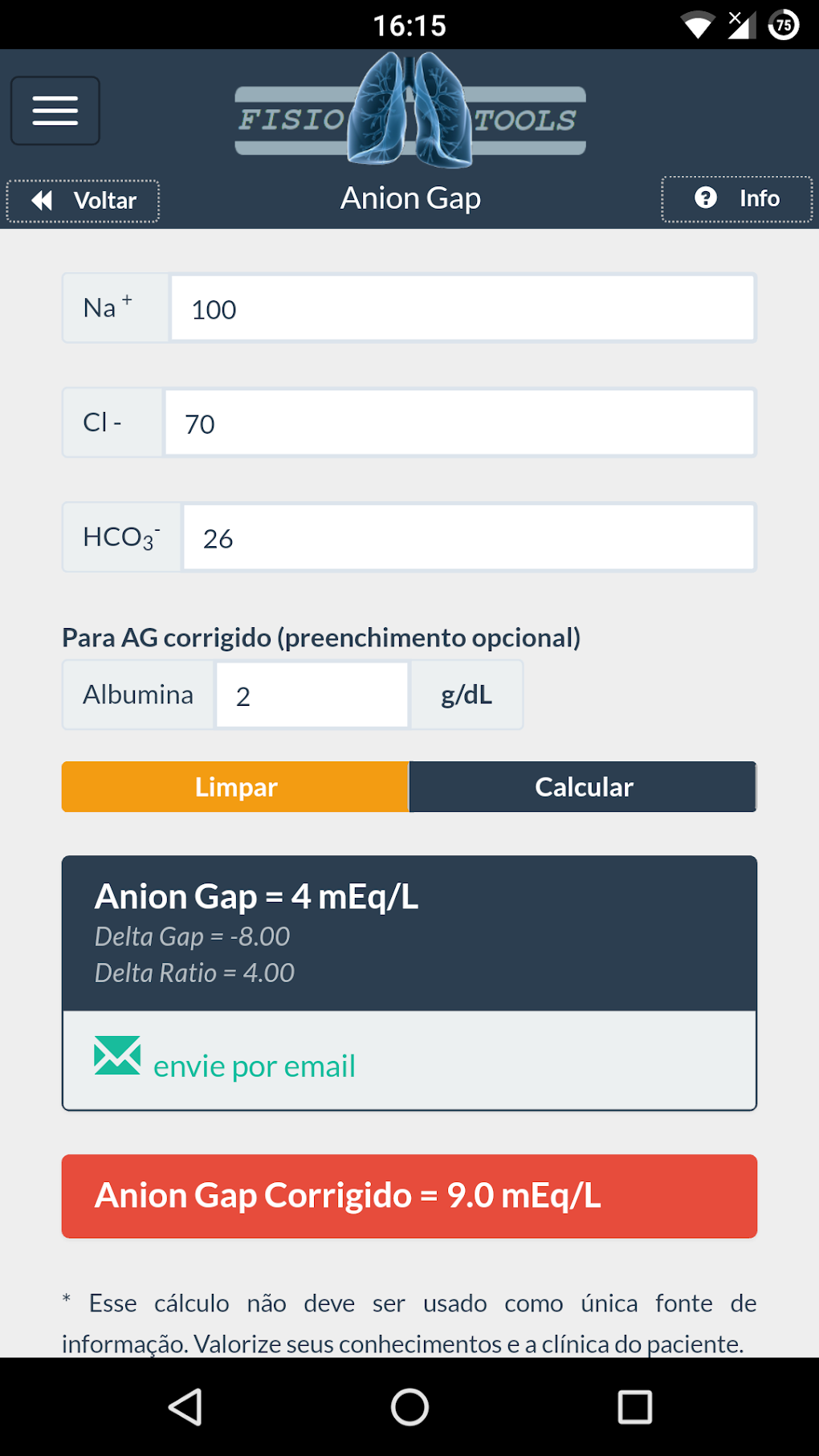Tap the Anion Gap result panel

click(x=409, y=932)
